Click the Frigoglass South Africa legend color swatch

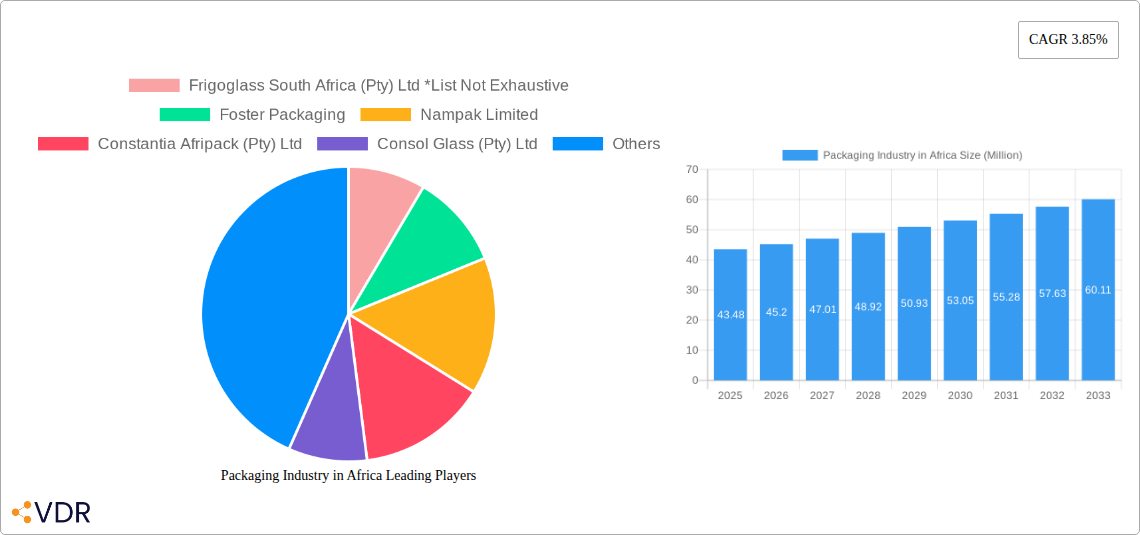pos(154,86)
